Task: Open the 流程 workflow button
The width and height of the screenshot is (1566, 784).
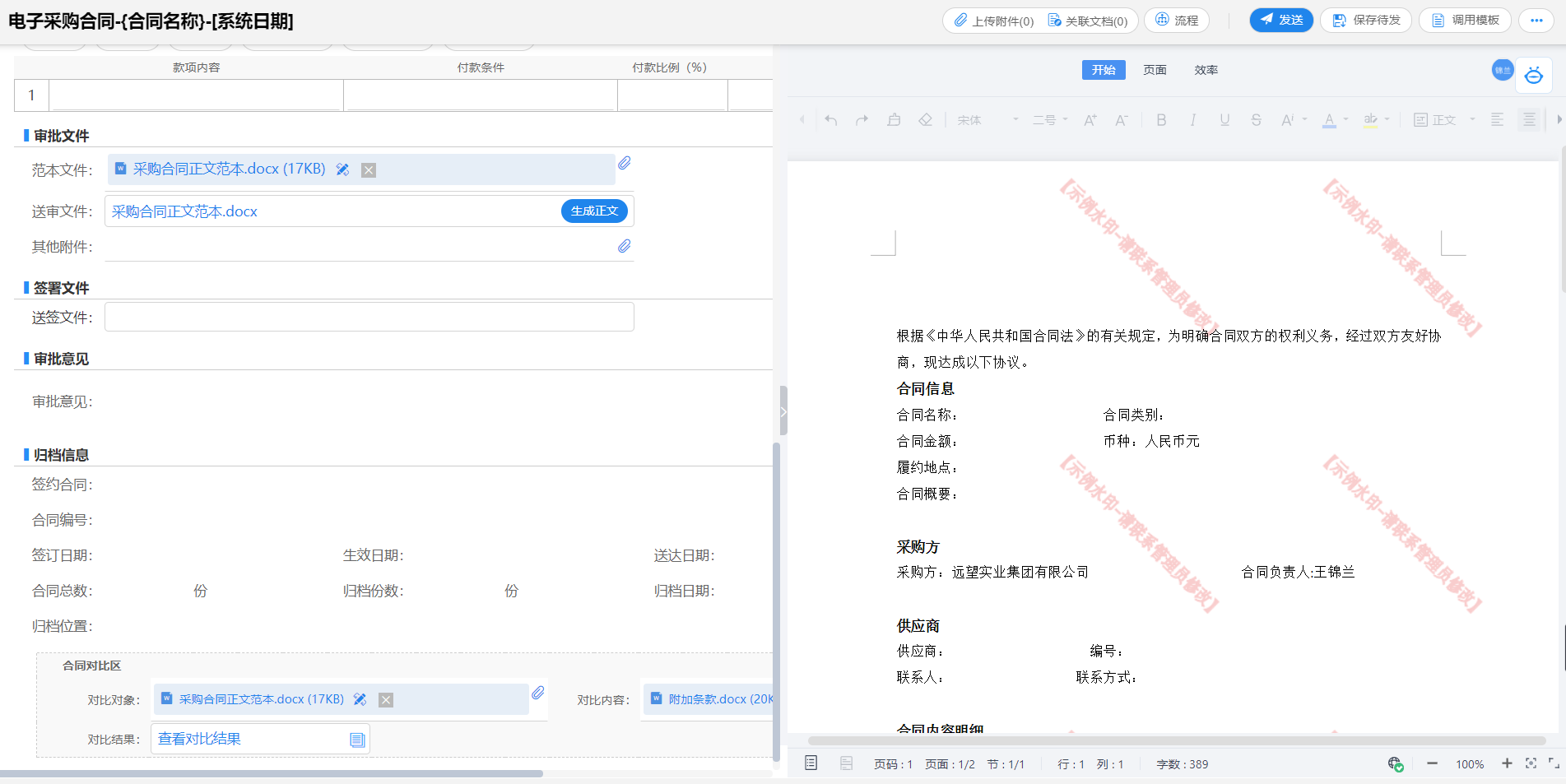Action: click(x=1177, y=20)
